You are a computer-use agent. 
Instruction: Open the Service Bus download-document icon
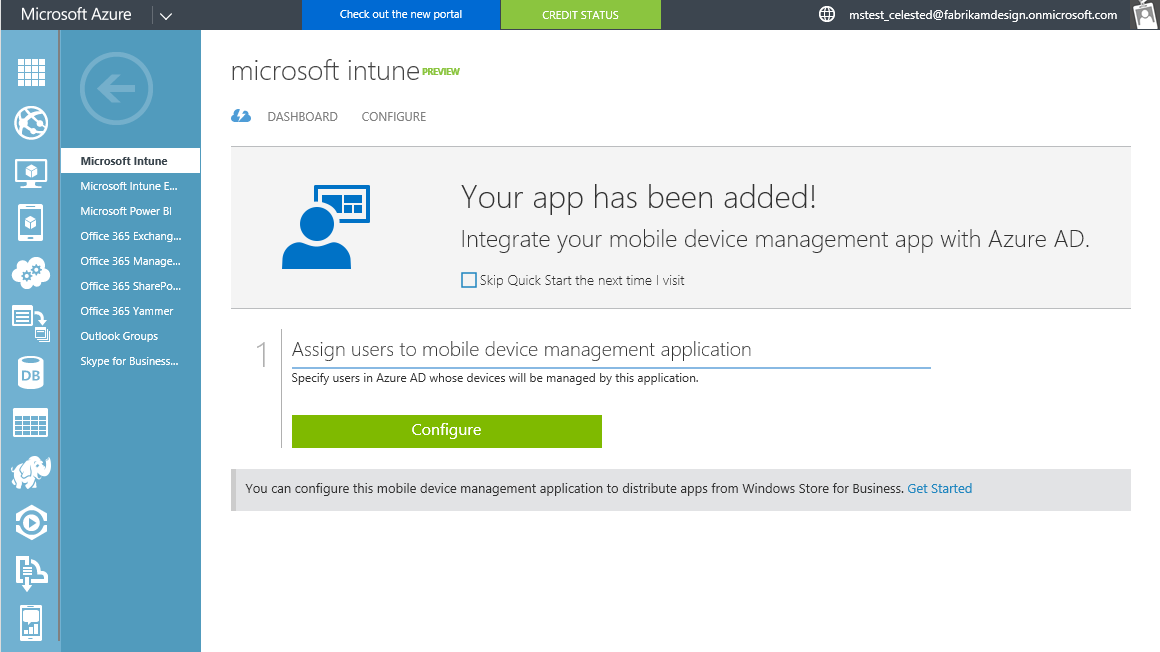pyautogui.click(x=31, y=573)
